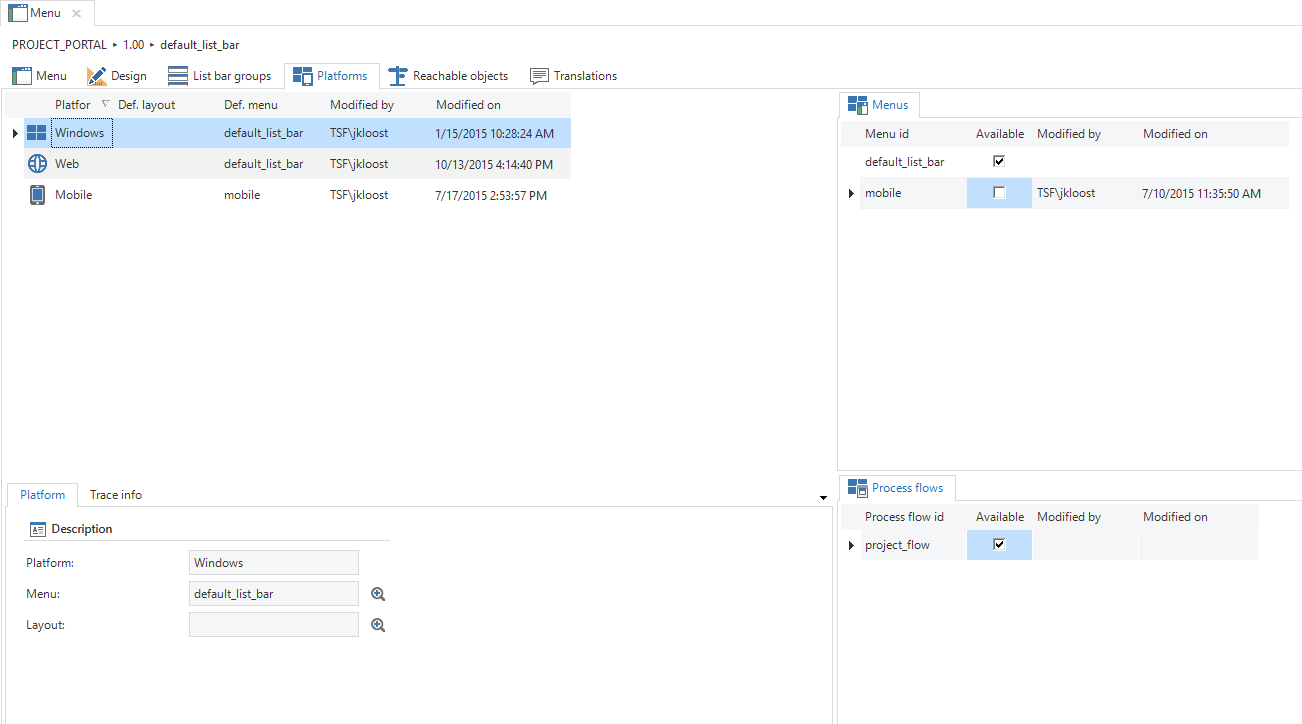Click the lookup magnifier next to Layout field
Image resolution: width=1302 pixels, height=724 pixels.
pos(378,625)
